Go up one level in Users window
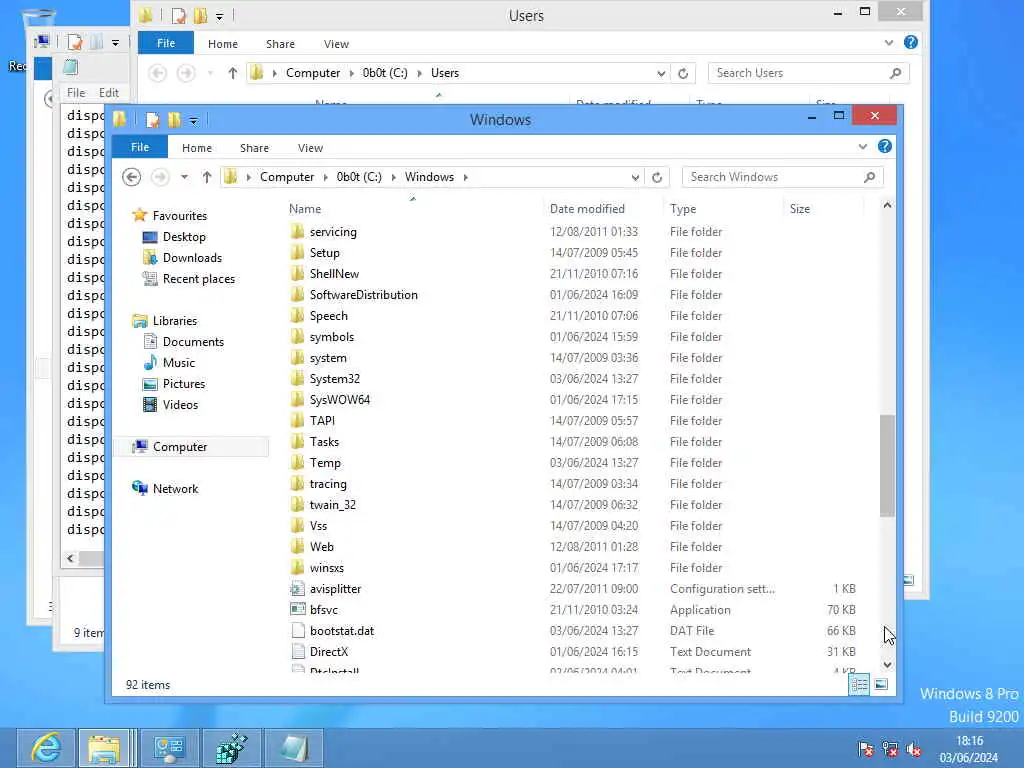The width and height of the screenshot is (1024, 768). pos(232,73)
